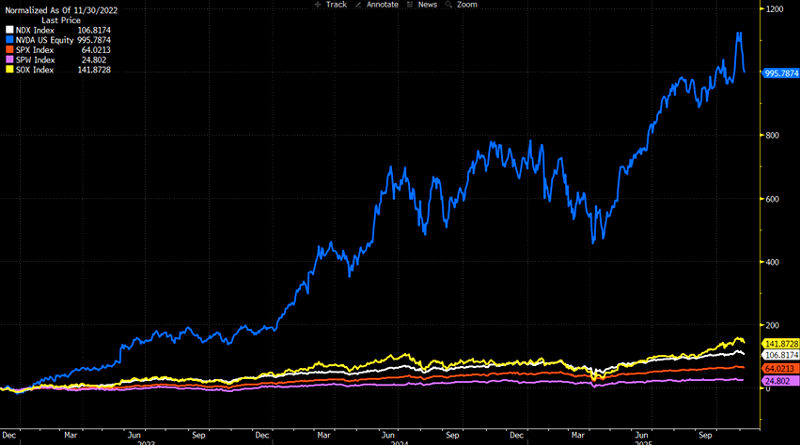
Task: Select the SOX Index legend name
Action: point(34,69)
